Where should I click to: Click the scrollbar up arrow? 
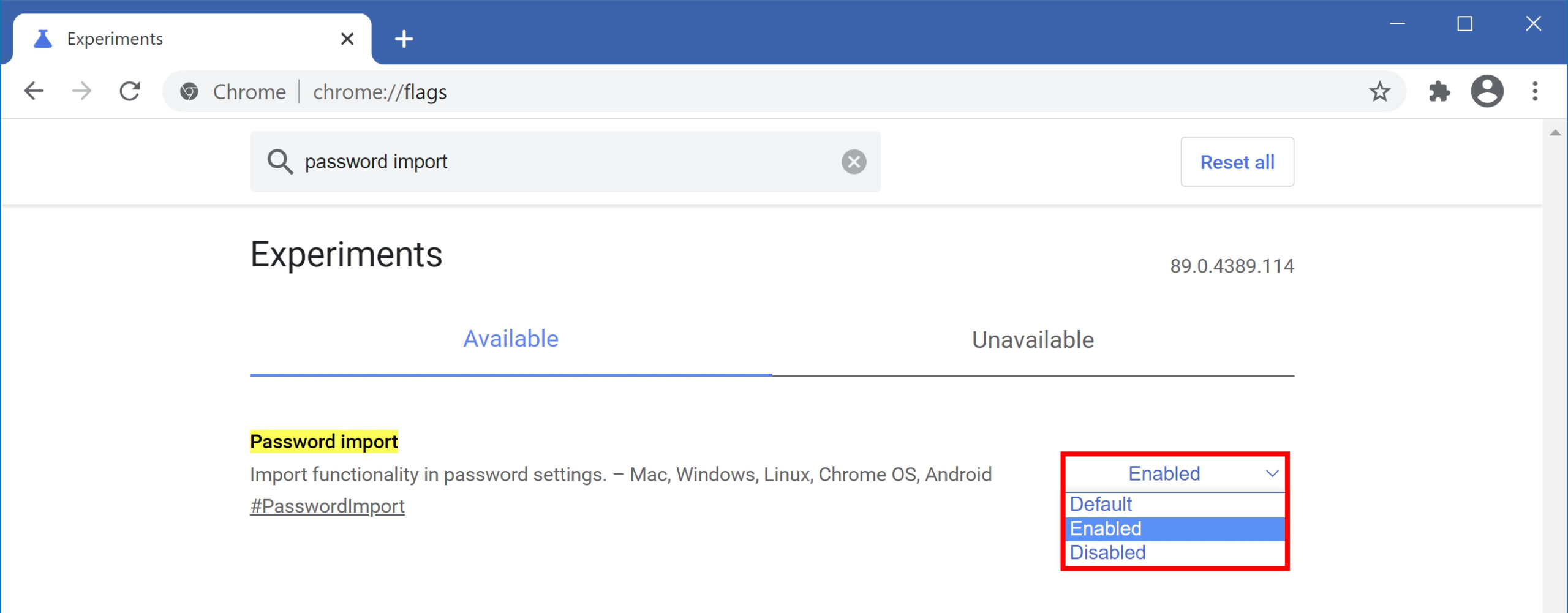(1555, 132)
